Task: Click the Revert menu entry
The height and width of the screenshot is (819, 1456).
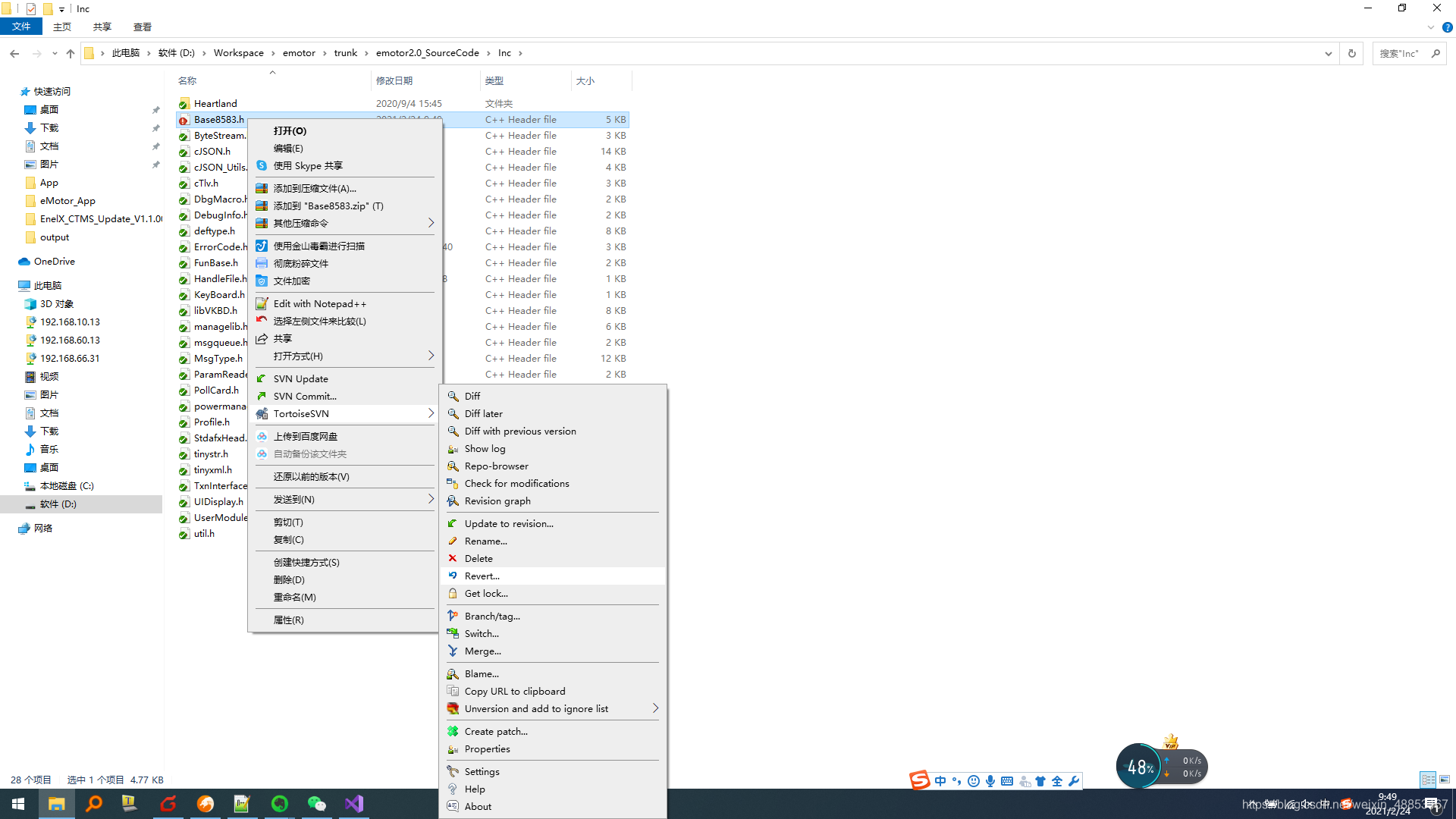Action: pos(482,576)
